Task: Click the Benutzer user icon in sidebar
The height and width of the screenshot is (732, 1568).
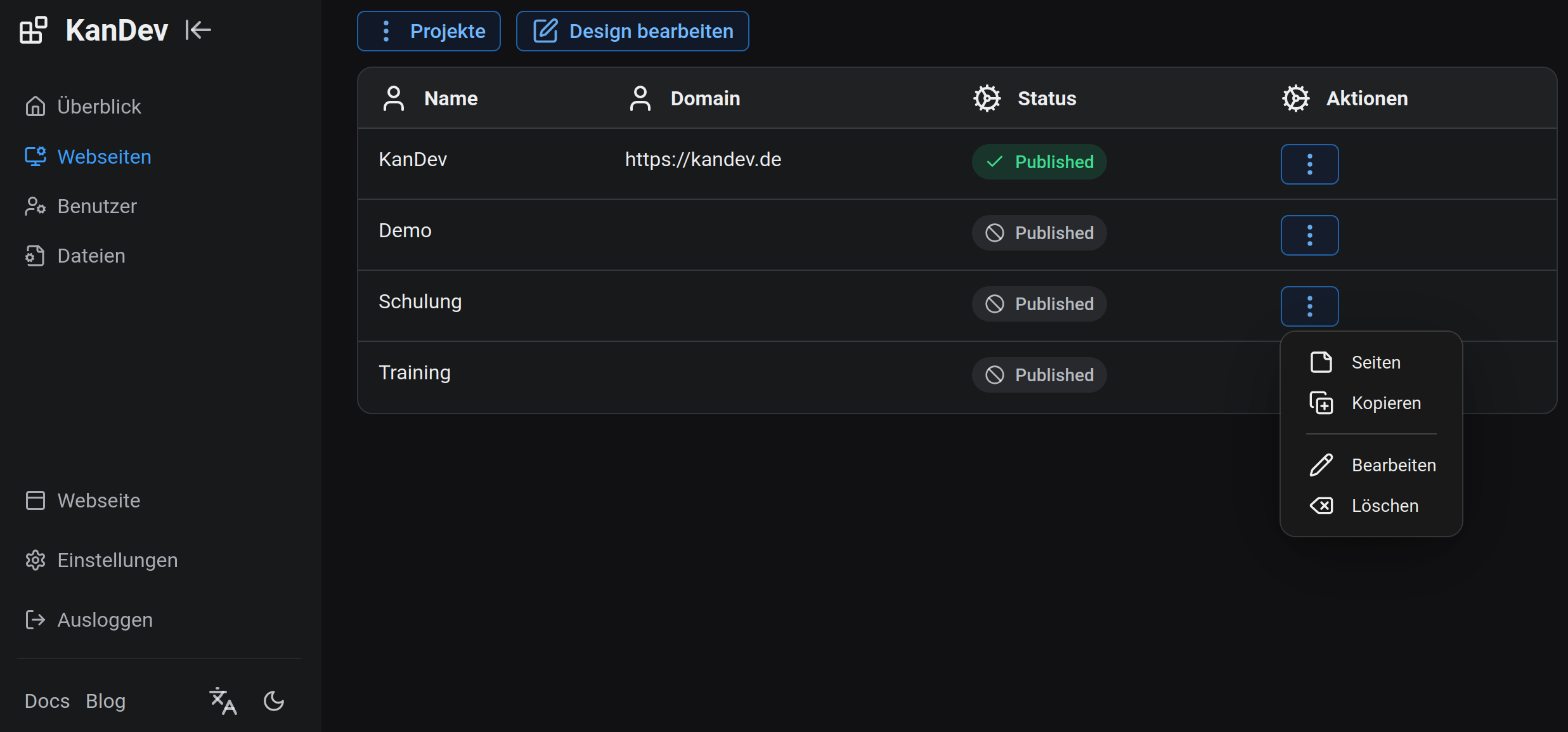Action: 35,206
